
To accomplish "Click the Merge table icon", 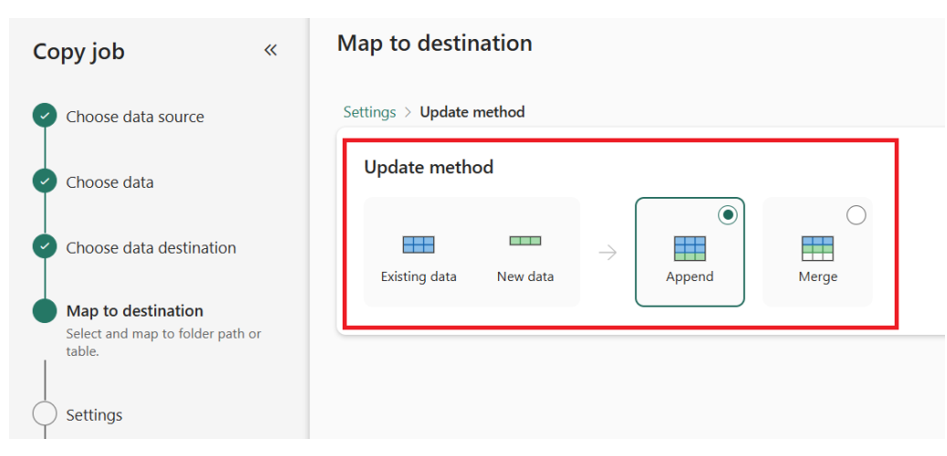I will point(817,248).
